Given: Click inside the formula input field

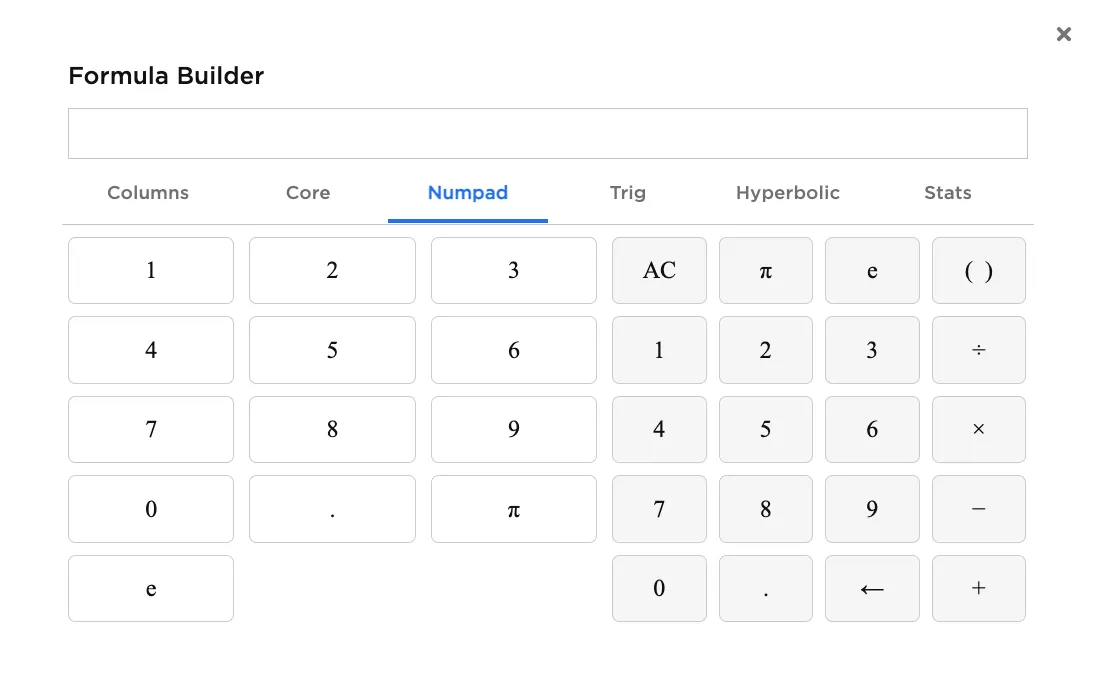Looking at the screenshot, I should (548, 132).
